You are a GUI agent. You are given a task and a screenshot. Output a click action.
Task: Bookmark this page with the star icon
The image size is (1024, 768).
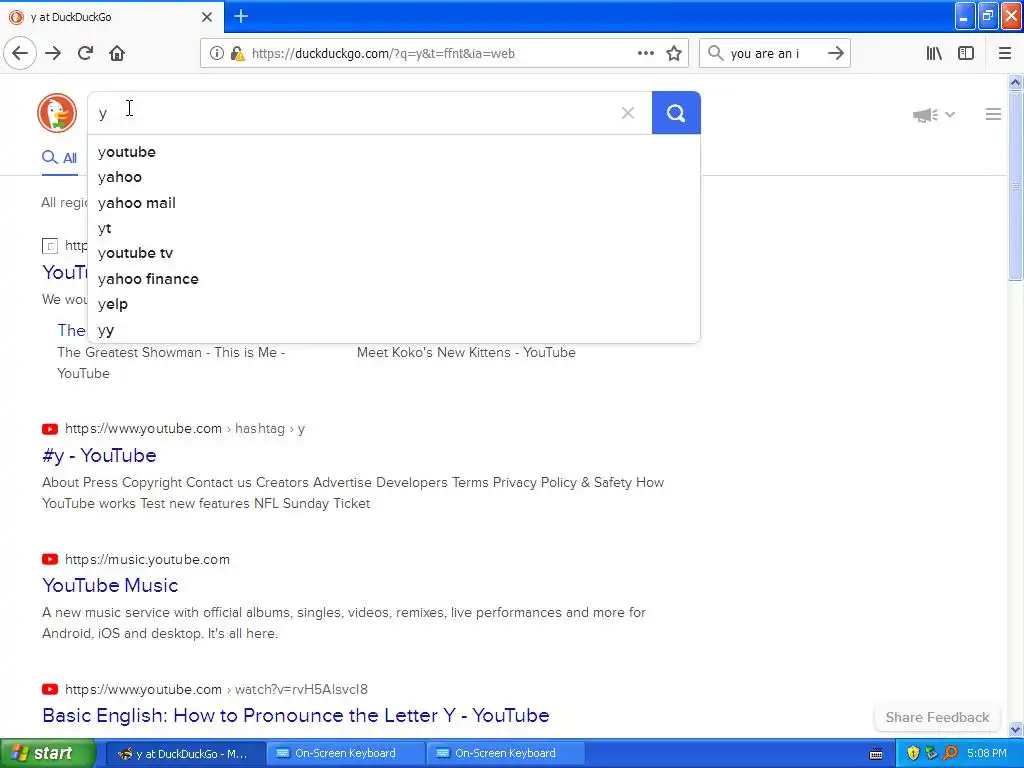point(674,53)
